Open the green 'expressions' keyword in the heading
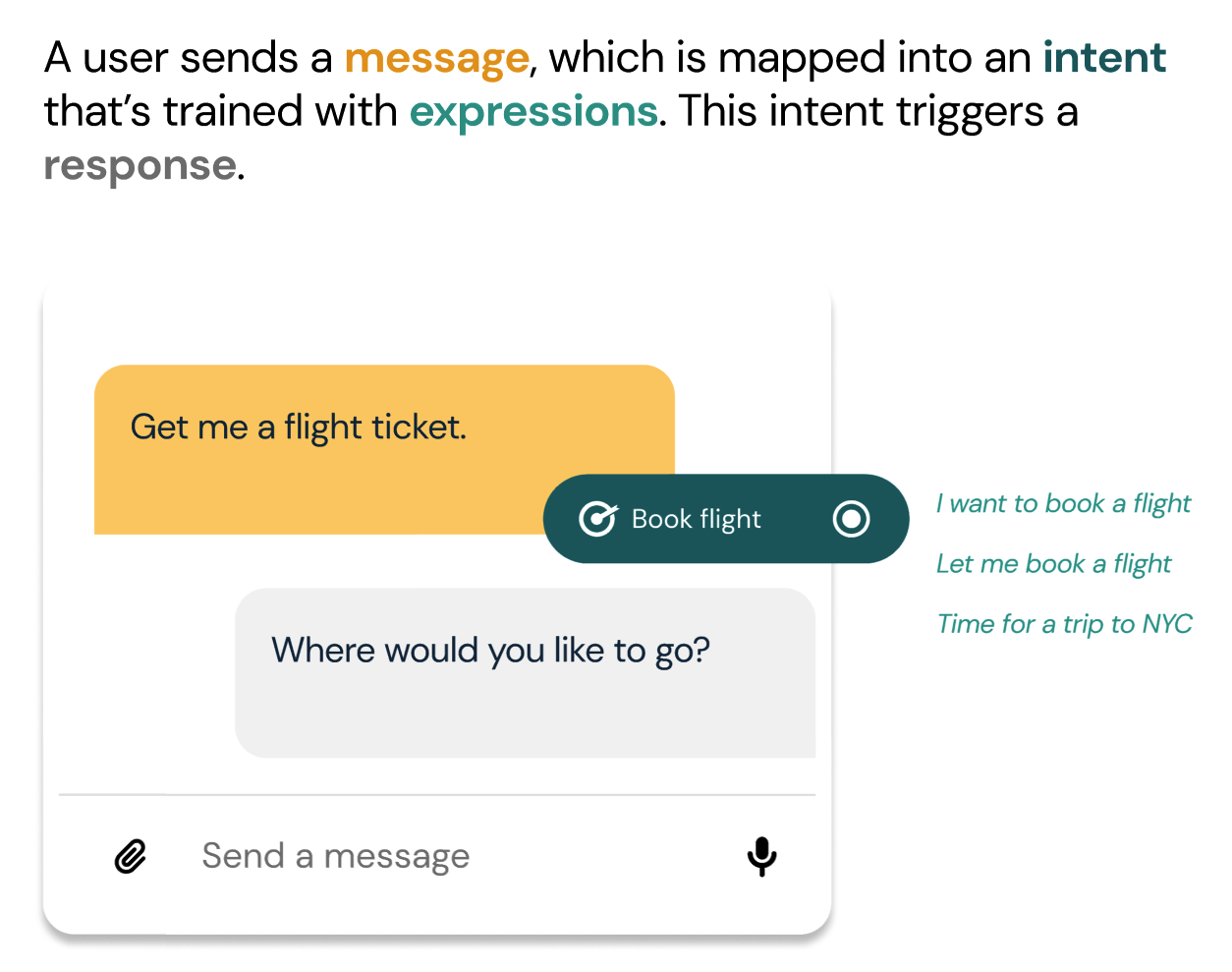Screen dimensions: 1232x972 click(x=532, y=112)
